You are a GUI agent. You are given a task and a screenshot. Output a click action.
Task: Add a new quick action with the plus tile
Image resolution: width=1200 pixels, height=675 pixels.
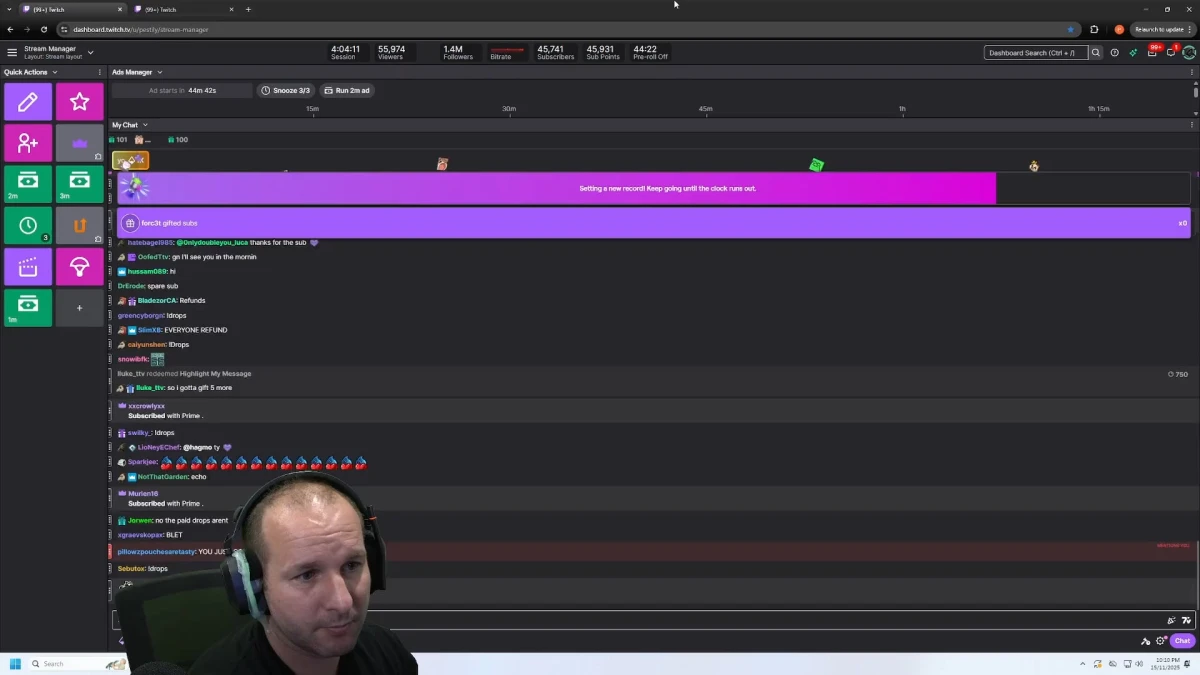(x=79, y=307)
